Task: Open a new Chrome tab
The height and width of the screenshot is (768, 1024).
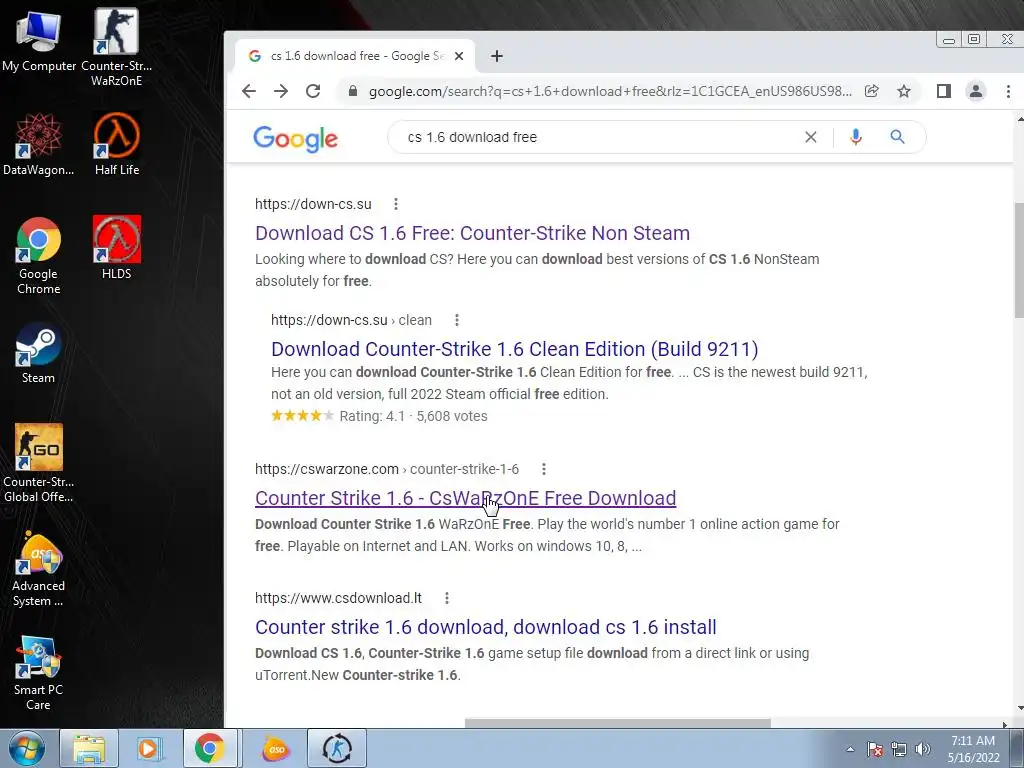Action: coord(496,56)
